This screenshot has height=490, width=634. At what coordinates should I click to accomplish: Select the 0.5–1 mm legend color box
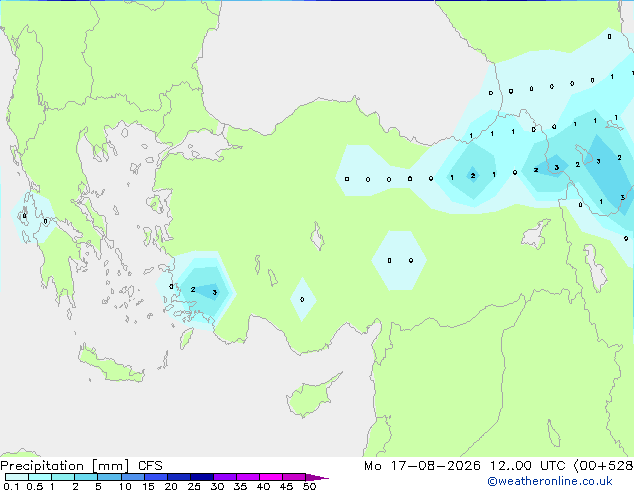tap(40, 477)
